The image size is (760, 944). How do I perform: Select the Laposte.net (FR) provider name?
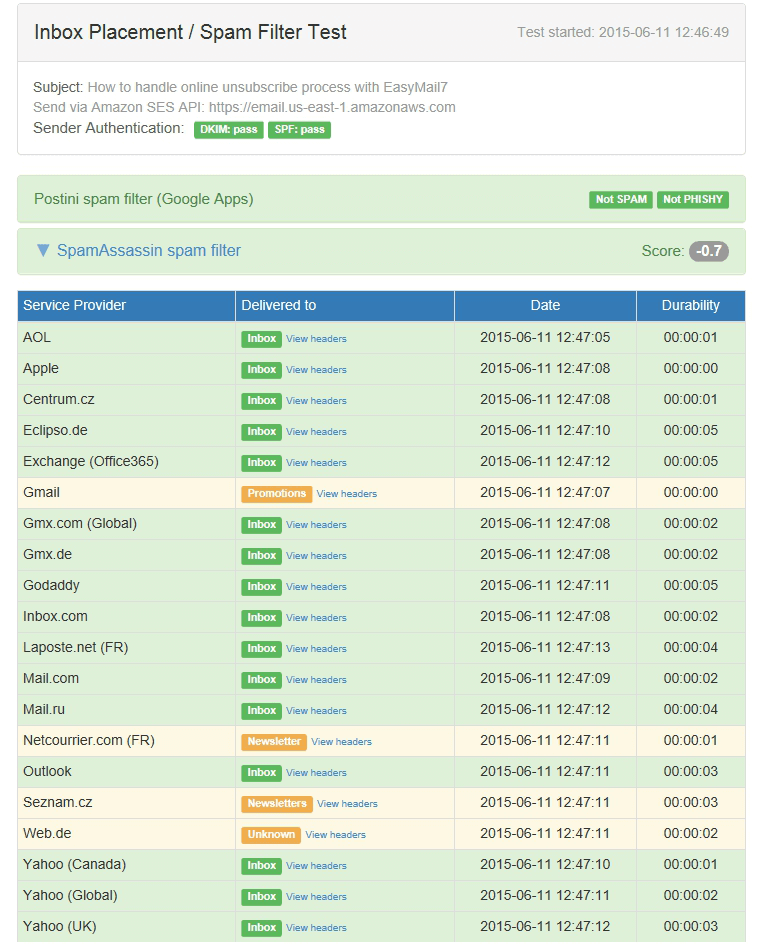tap(76, 648)
